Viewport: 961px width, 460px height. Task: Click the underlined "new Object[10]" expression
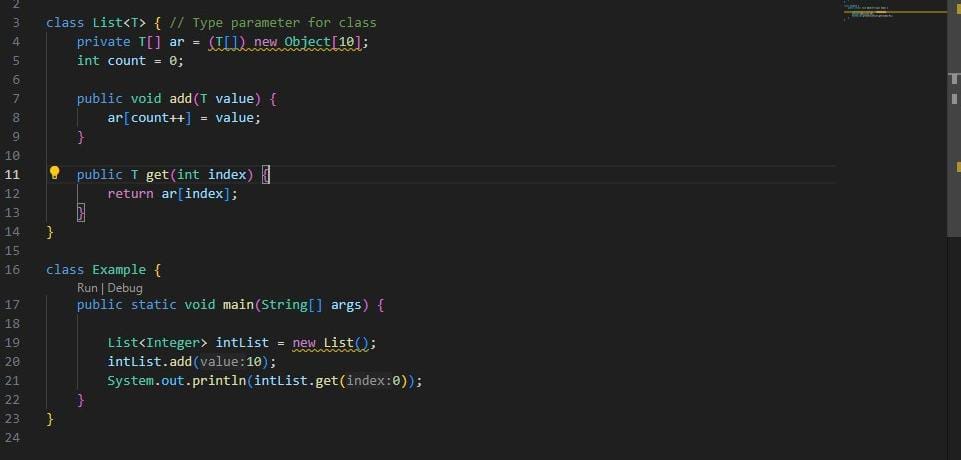308,42
